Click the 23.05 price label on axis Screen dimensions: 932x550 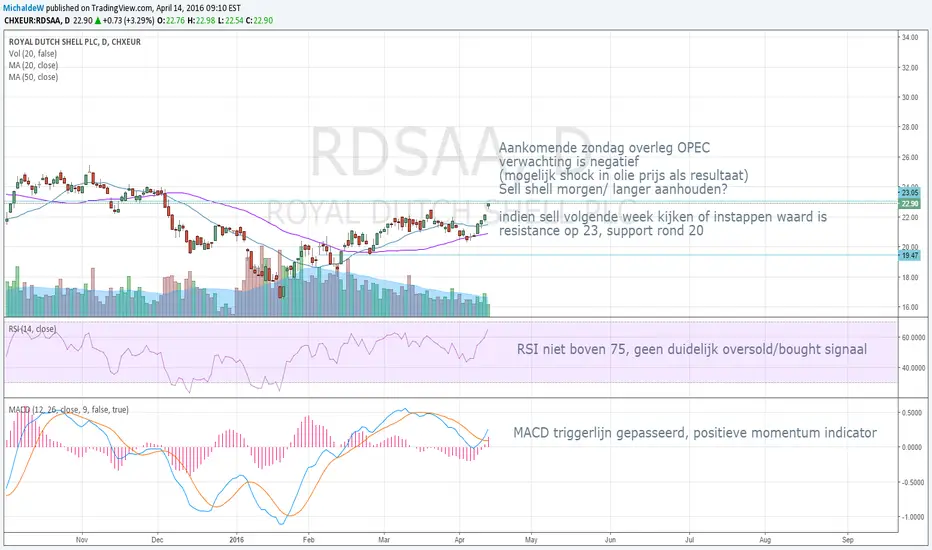(x=909, y=193)
